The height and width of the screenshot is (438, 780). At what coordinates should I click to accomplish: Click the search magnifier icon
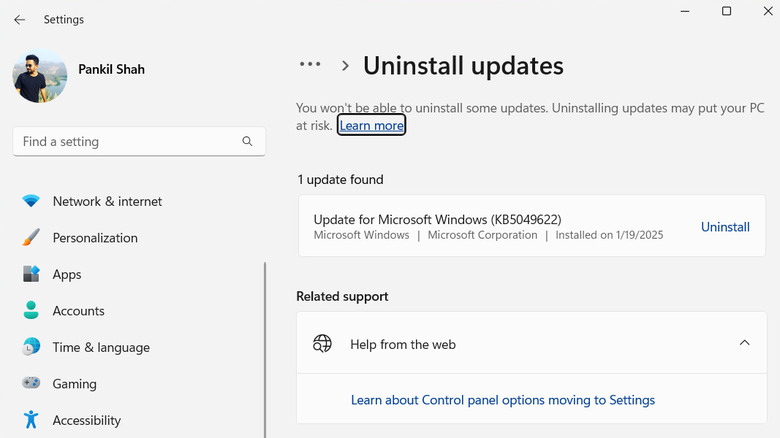point(247,142)
